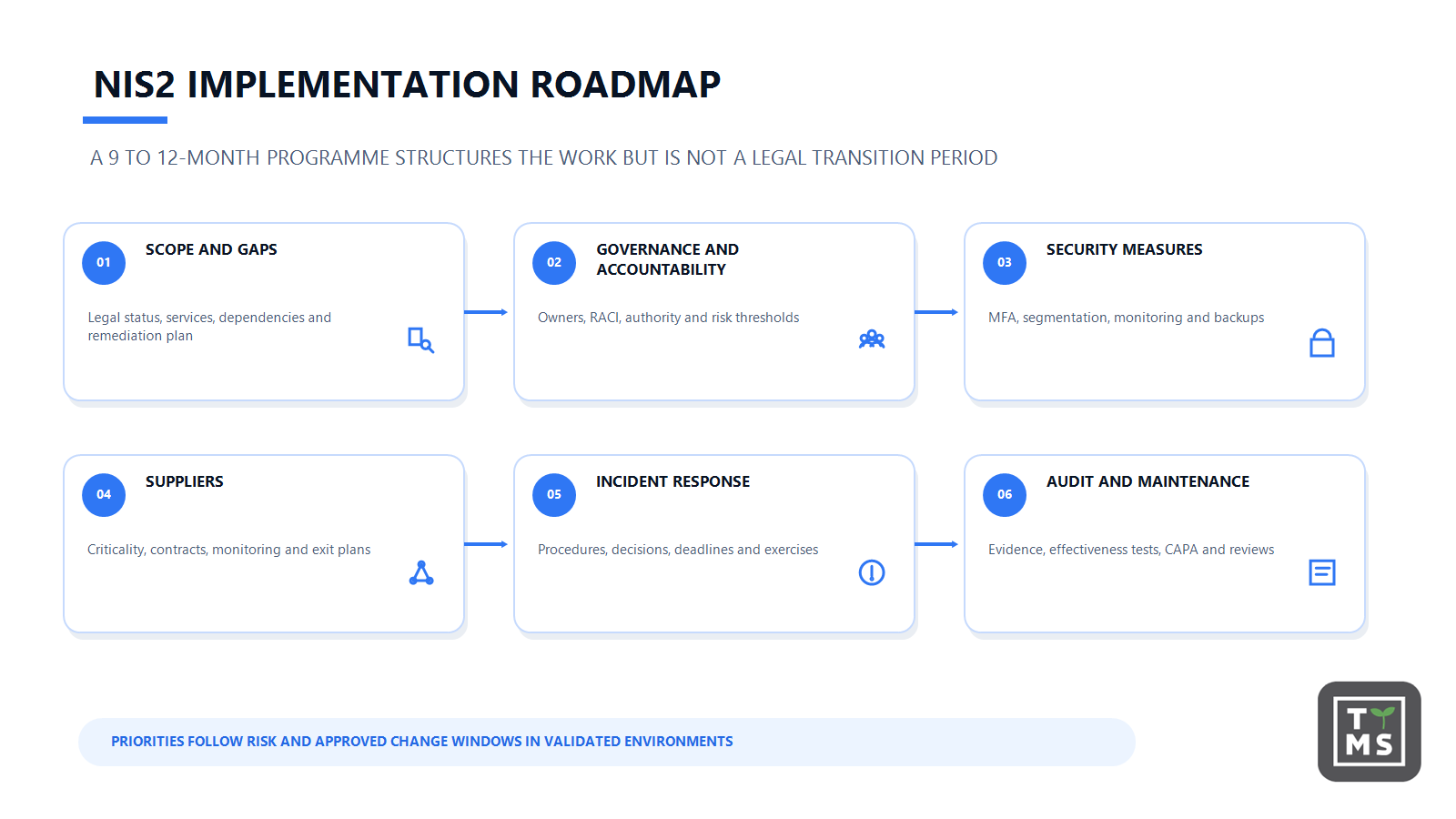Click 'Criticality, contracts, monitoring and exit plans' text
The width and height of the screenshot is (1456, 819).
pyautogui.click(x=228, y=550)
